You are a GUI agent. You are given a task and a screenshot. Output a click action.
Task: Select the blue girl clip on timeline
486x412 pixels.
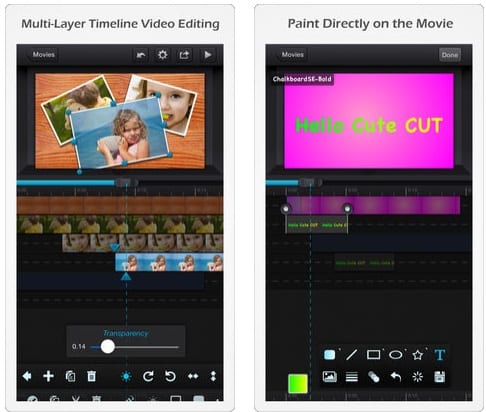(169, 262)
